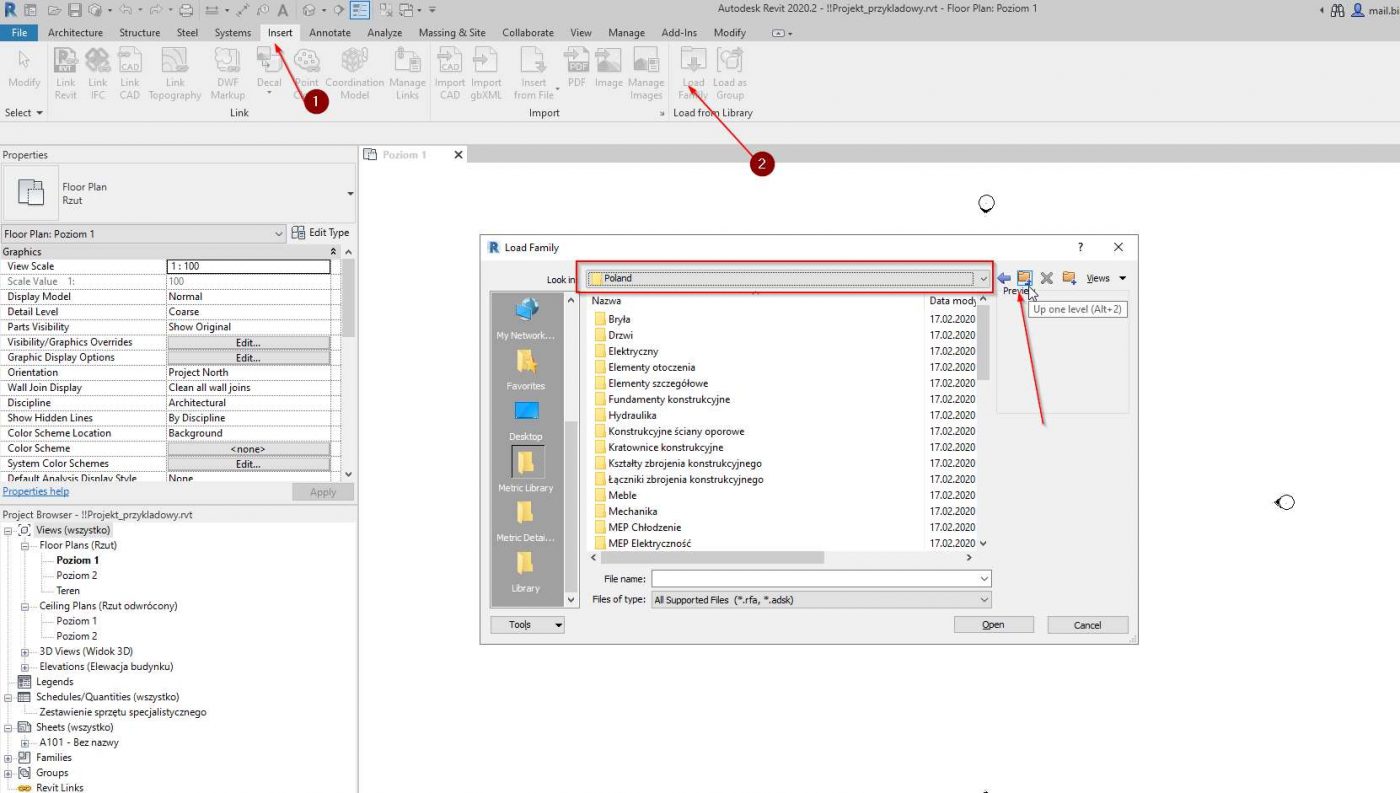Open the Files of type dropdown
The image size is (1400, 793).
point(983,598)
